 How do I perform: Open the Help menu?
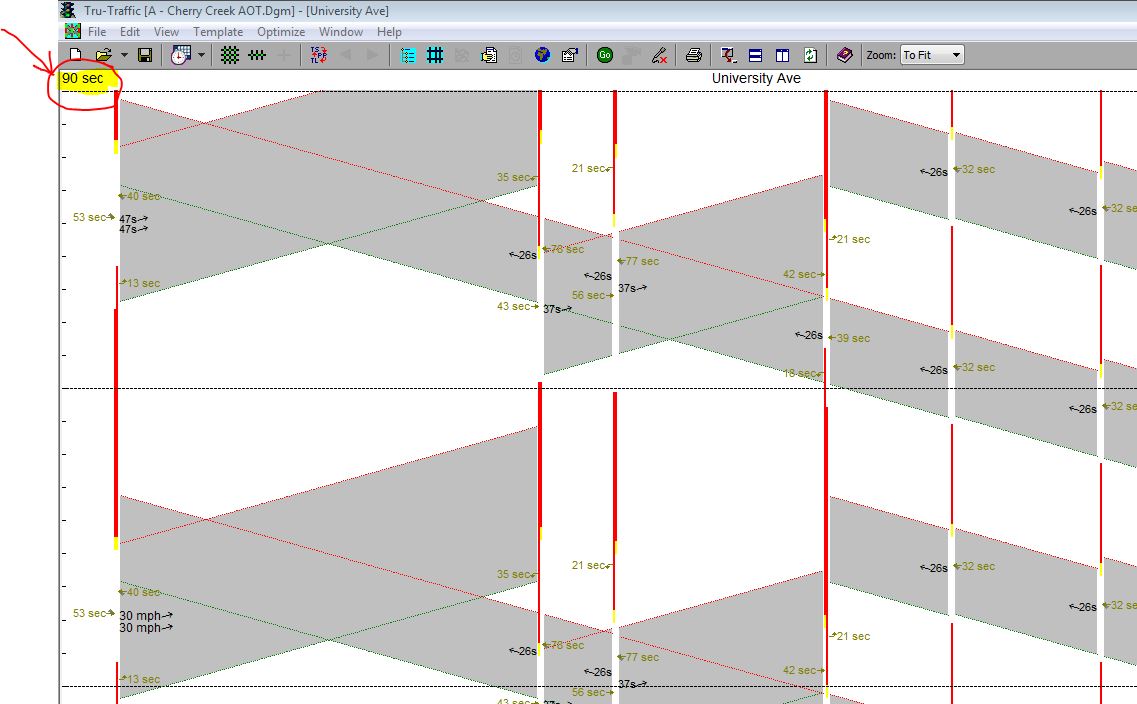click(389, 32)
